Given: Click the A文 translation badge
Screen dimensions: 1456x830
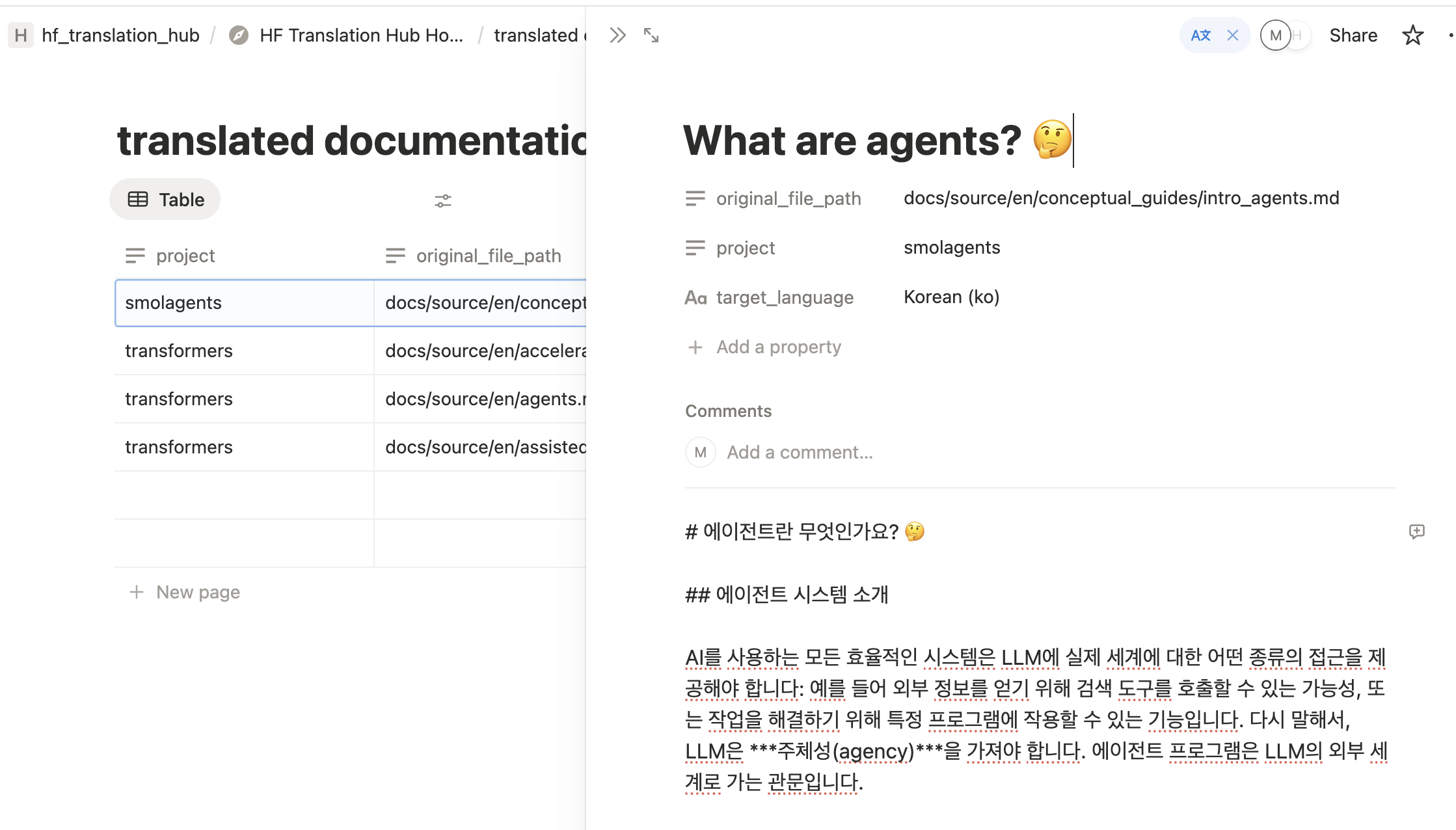Looking at the screenshot, I should click(x=1201, y=35).
